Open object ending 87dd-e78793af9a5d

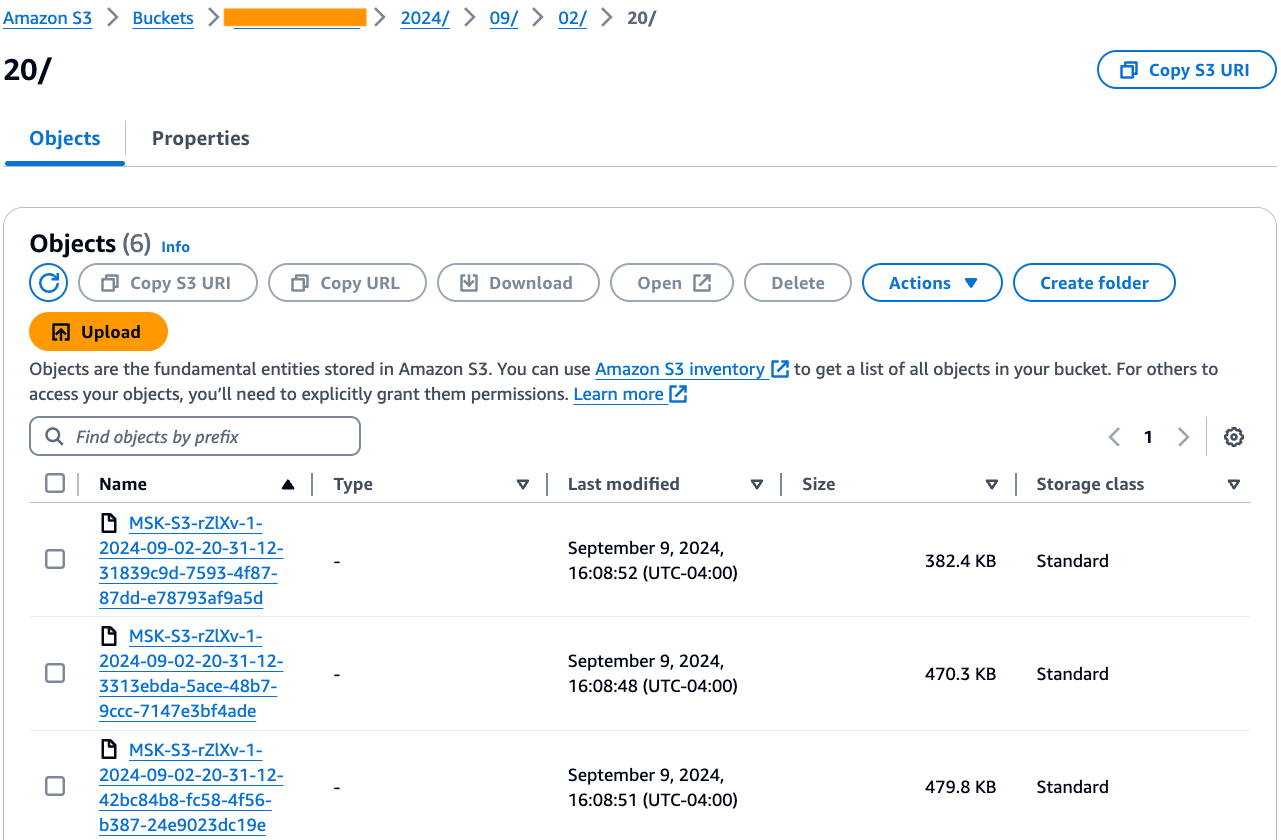point(191,561)
